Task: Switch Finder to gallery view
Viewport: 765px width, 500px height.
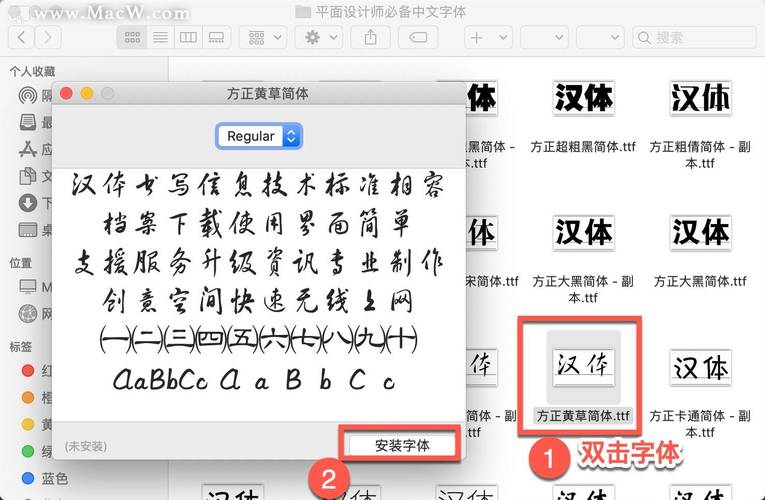Action: [216, 38]
